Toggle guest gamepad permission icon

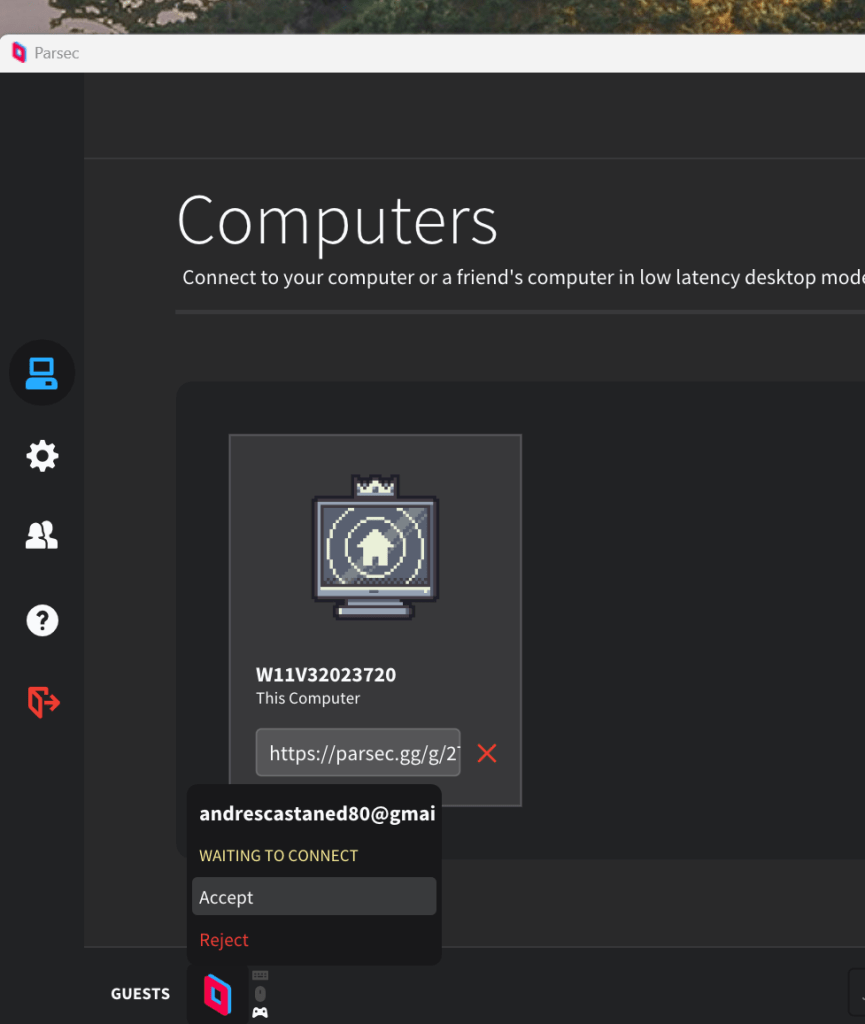(x=260, y=1012)
